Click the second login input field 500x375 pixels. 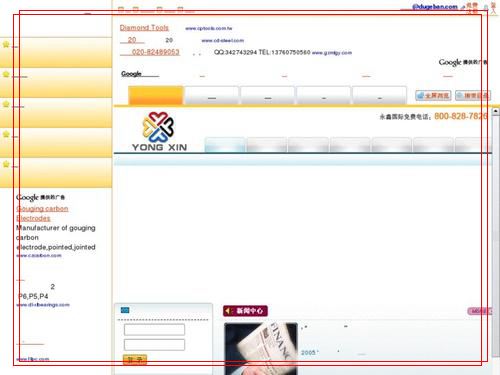point(154,345)
